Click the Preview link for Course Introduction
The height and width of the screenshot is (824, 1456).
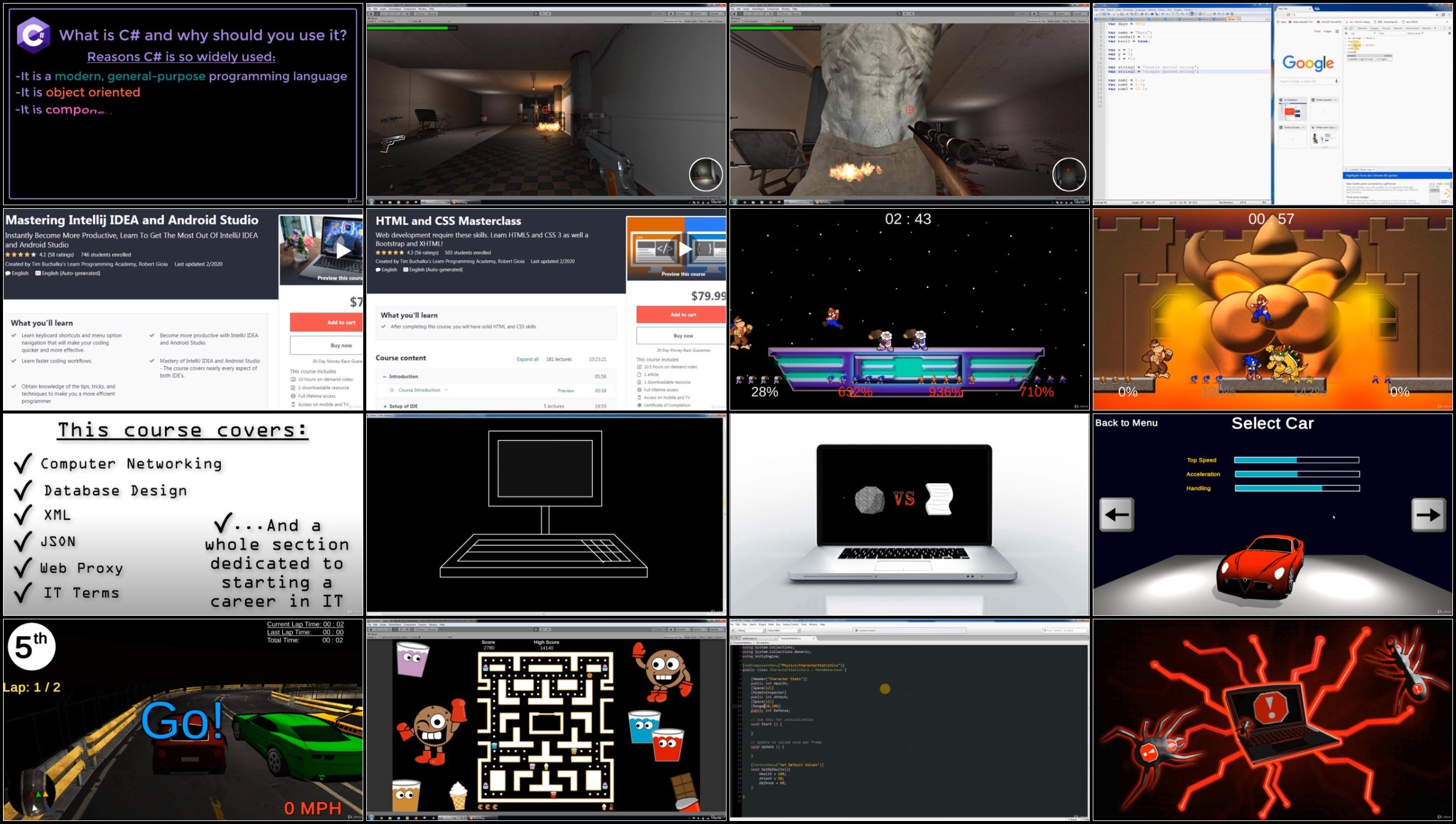pyautogui.click(x=566, y=390)
